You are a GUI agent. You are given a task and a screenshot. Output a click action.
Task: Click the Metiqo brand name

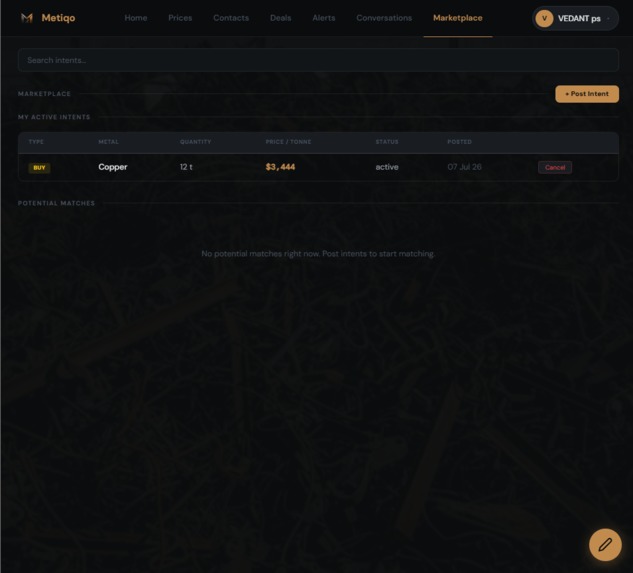(x=58, y=18)
